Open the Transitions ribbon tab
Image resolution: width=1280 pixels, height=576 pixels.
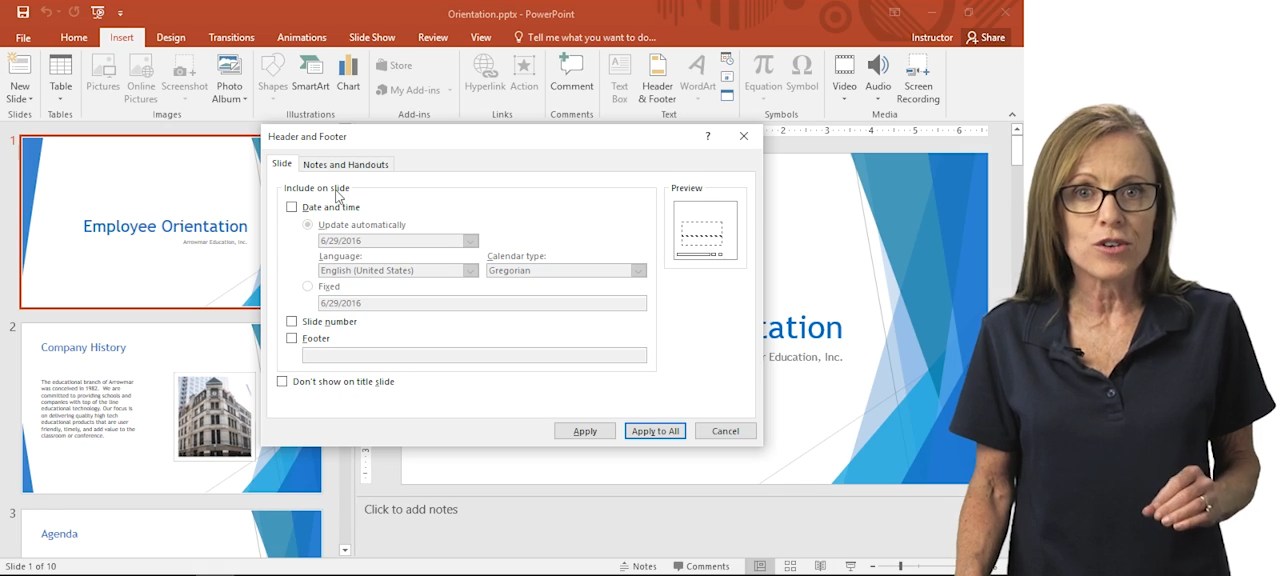231,37
